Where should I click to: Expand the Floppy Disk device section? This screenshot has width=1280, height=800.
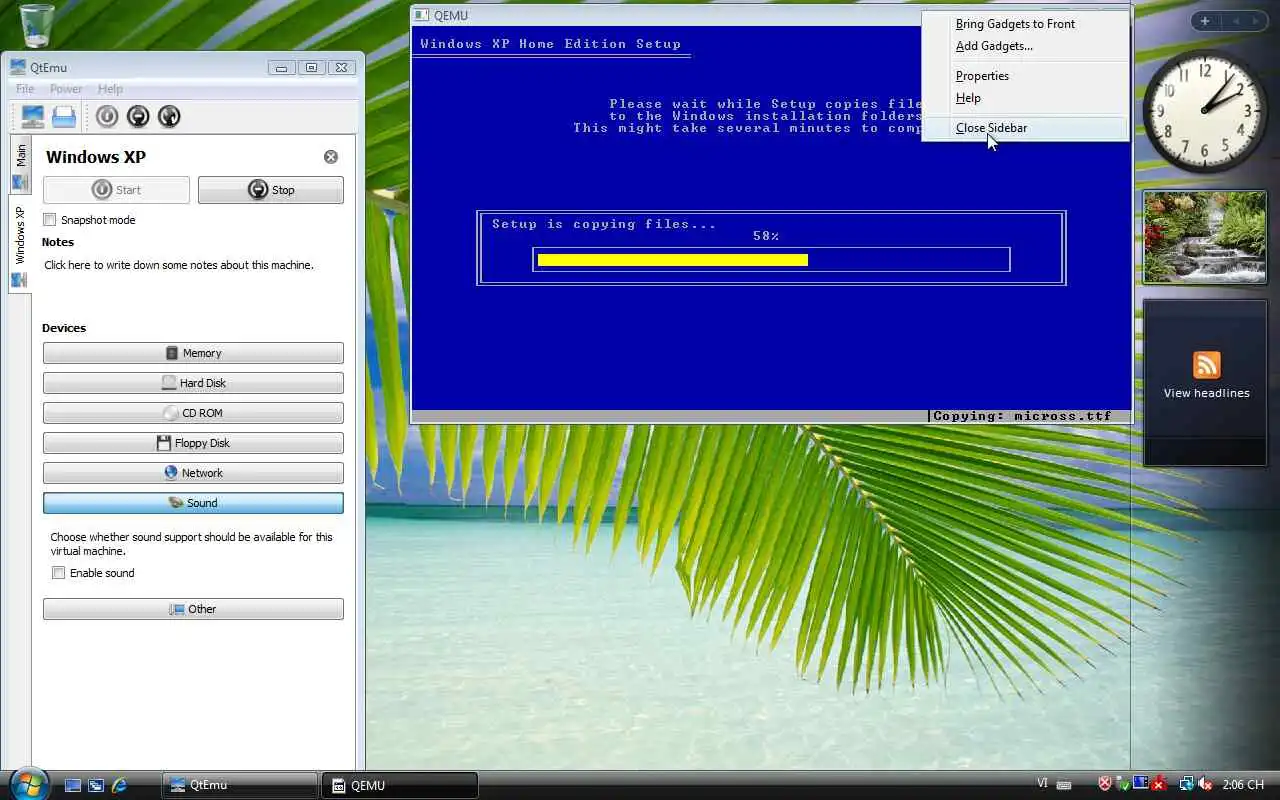[193, 443]
